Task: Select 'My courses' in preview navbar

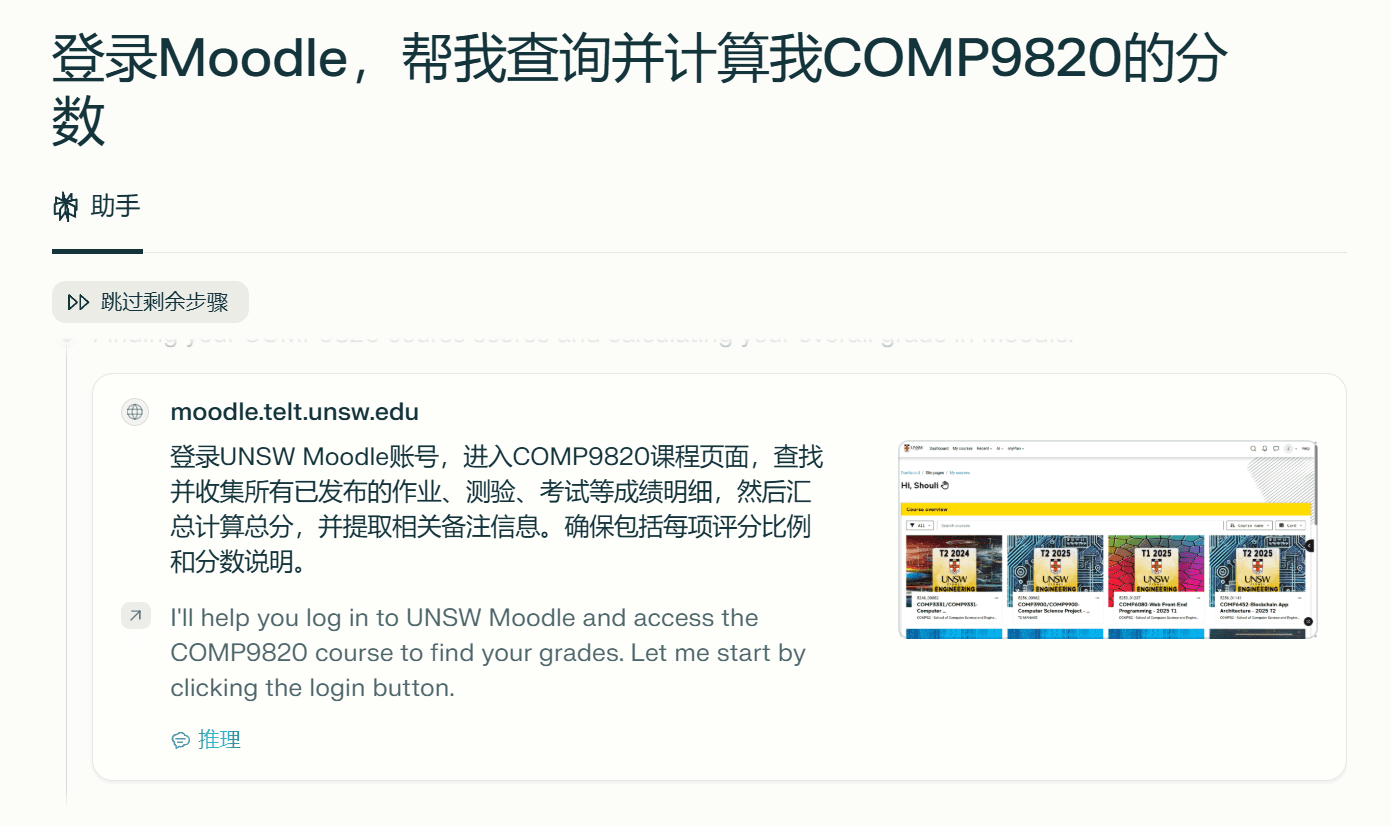Action: [963, 448]
